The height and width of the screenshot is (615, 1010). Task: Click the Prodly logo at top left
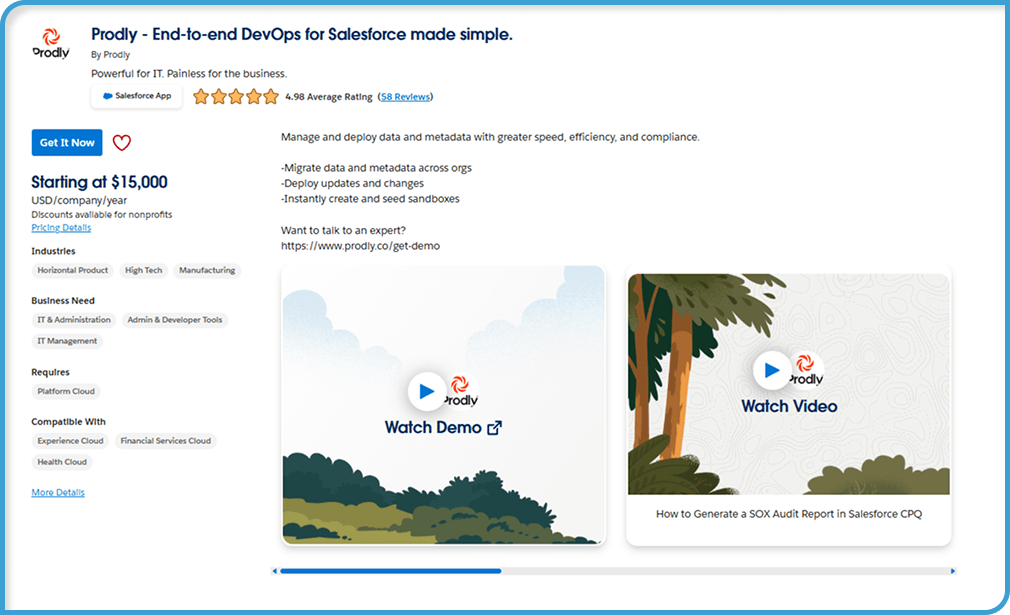[x=51, y=44]
